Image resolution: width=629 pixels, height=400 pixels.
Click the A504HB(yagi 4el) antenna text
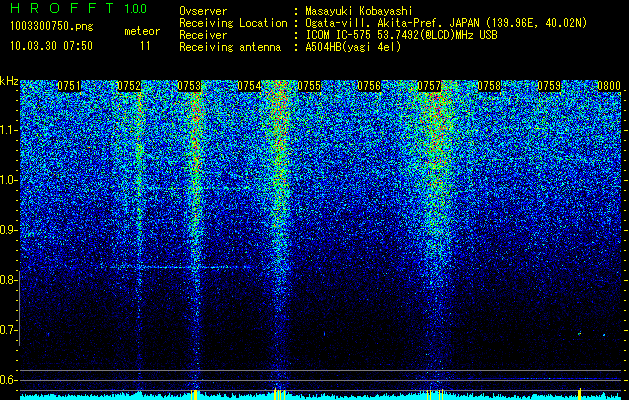(353, 47)
